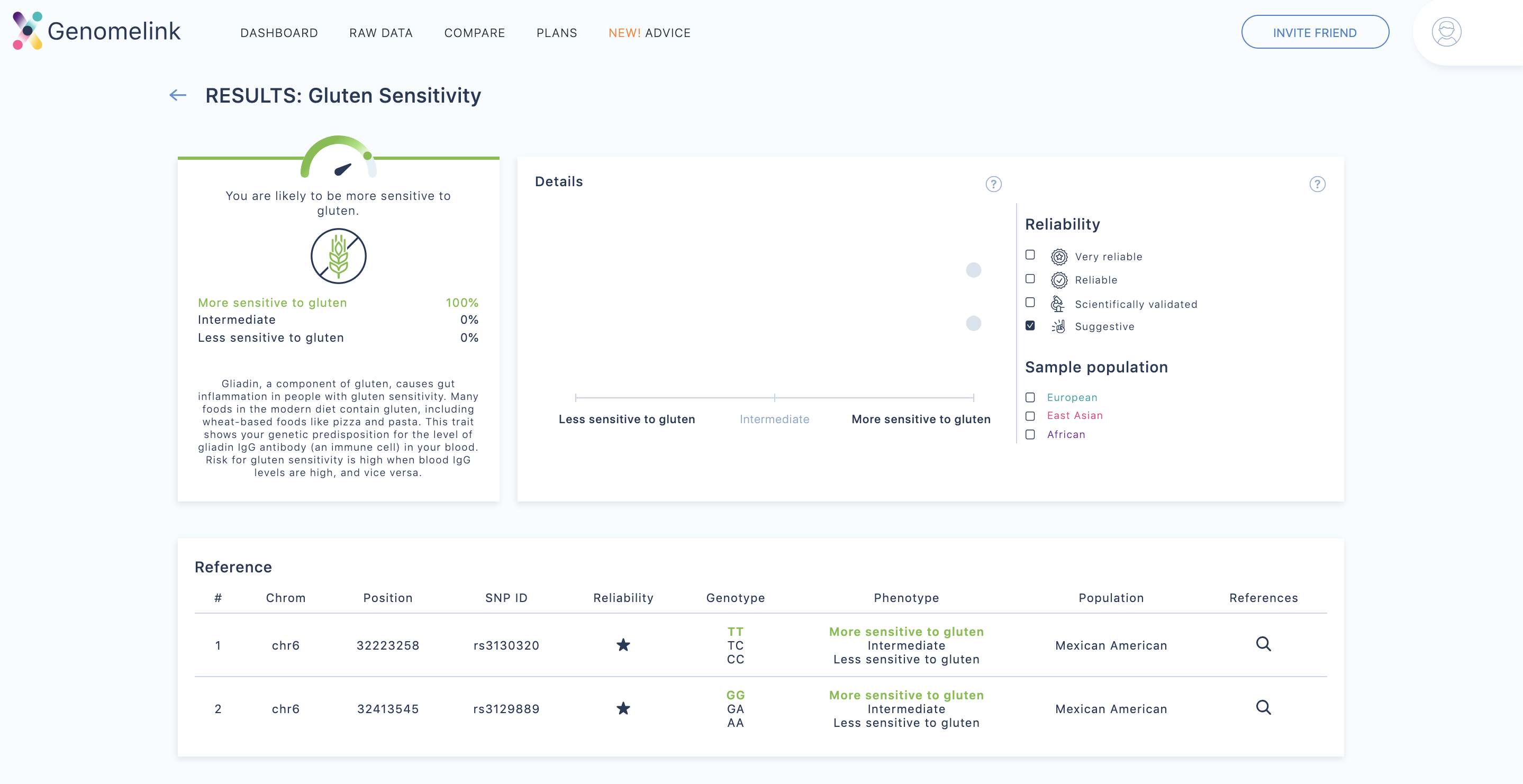Navigate to Plans
The width and height of the screenshot is (1523, 784).
[556, 33]
